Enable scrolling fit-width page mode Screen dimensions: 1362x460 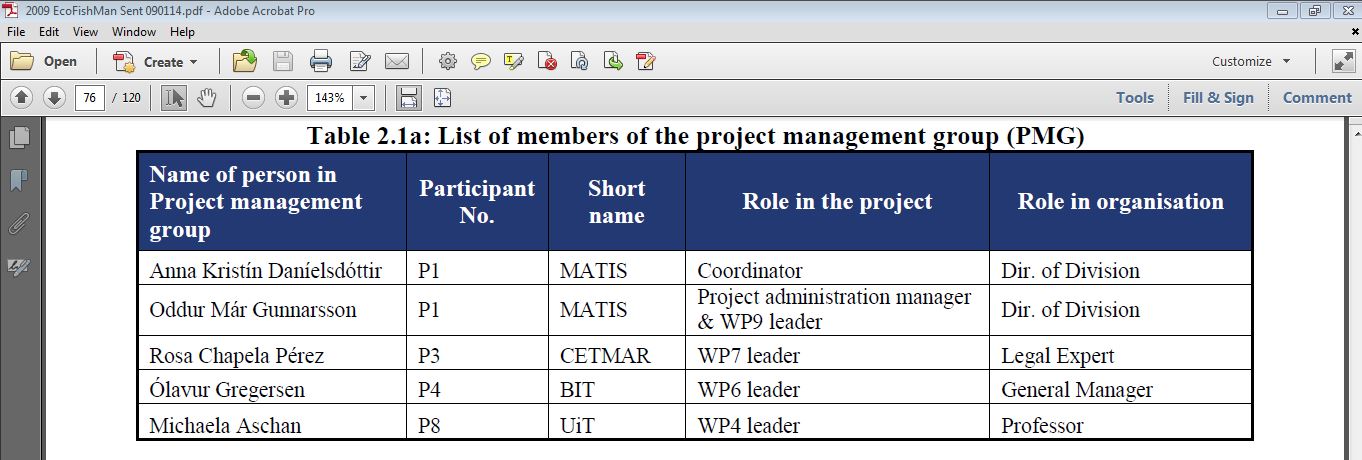click(x=408, y=97)
